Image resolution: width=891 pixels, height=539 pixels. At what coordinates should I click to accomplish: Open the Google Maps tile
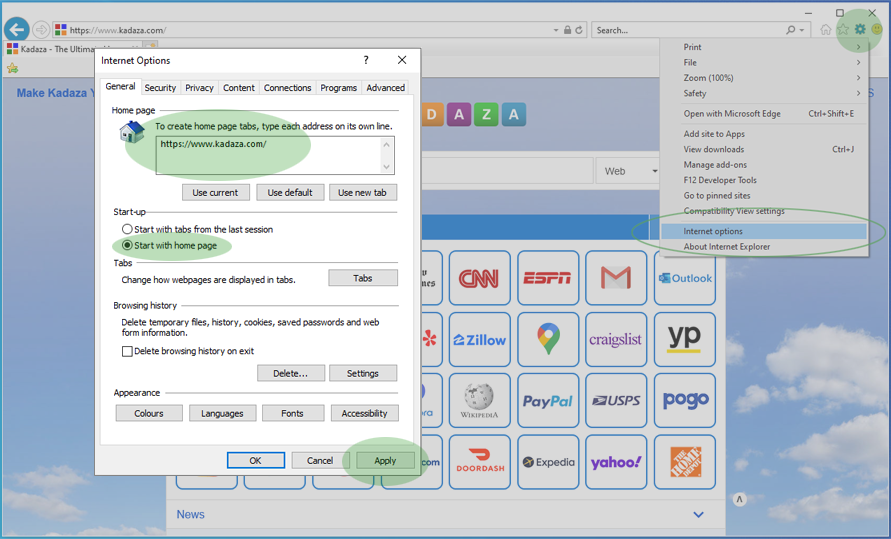coord(548,340)
